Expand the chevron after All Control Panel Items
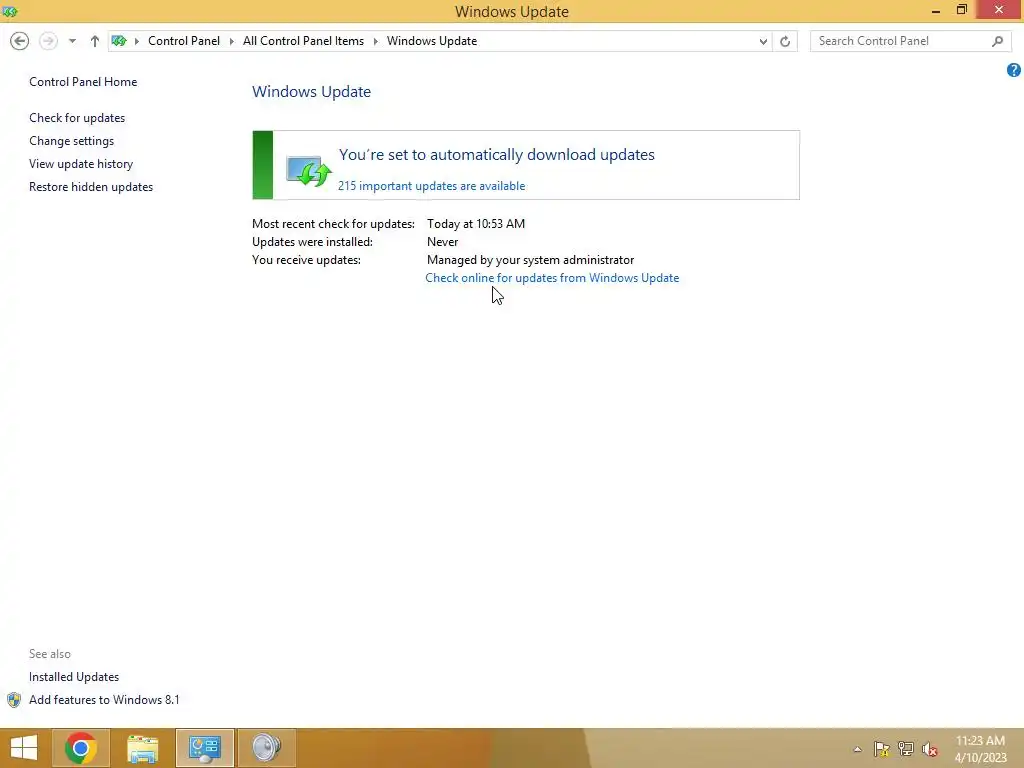1024x768 pixels. pyautogui.click(x=376, y=41)
